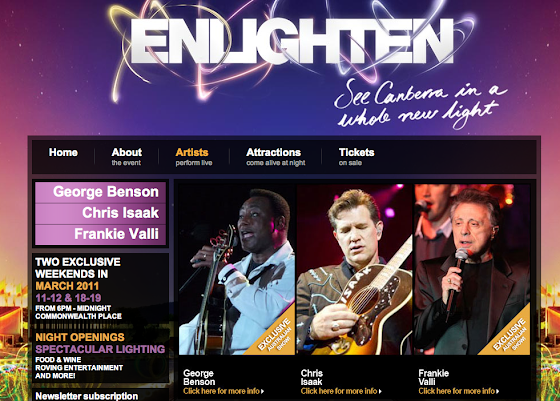Click George Benson in the sidebar list
Image resolution: width=560 pixels, height=401 pixels.
point(100,192)
